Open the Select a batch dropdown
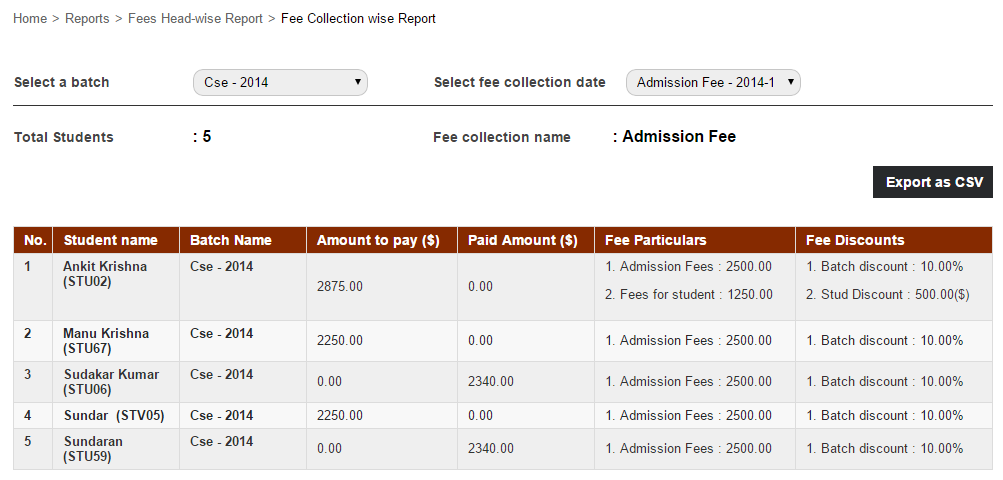 point(280,83)
